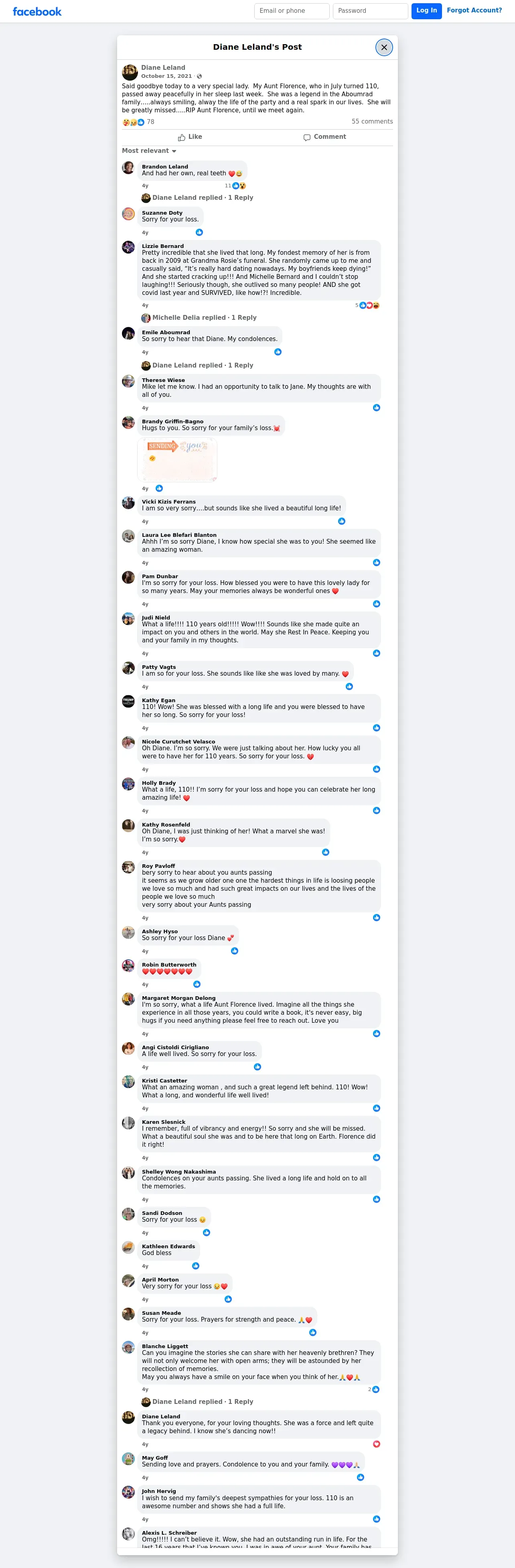Click the Email or phone field

292,11
